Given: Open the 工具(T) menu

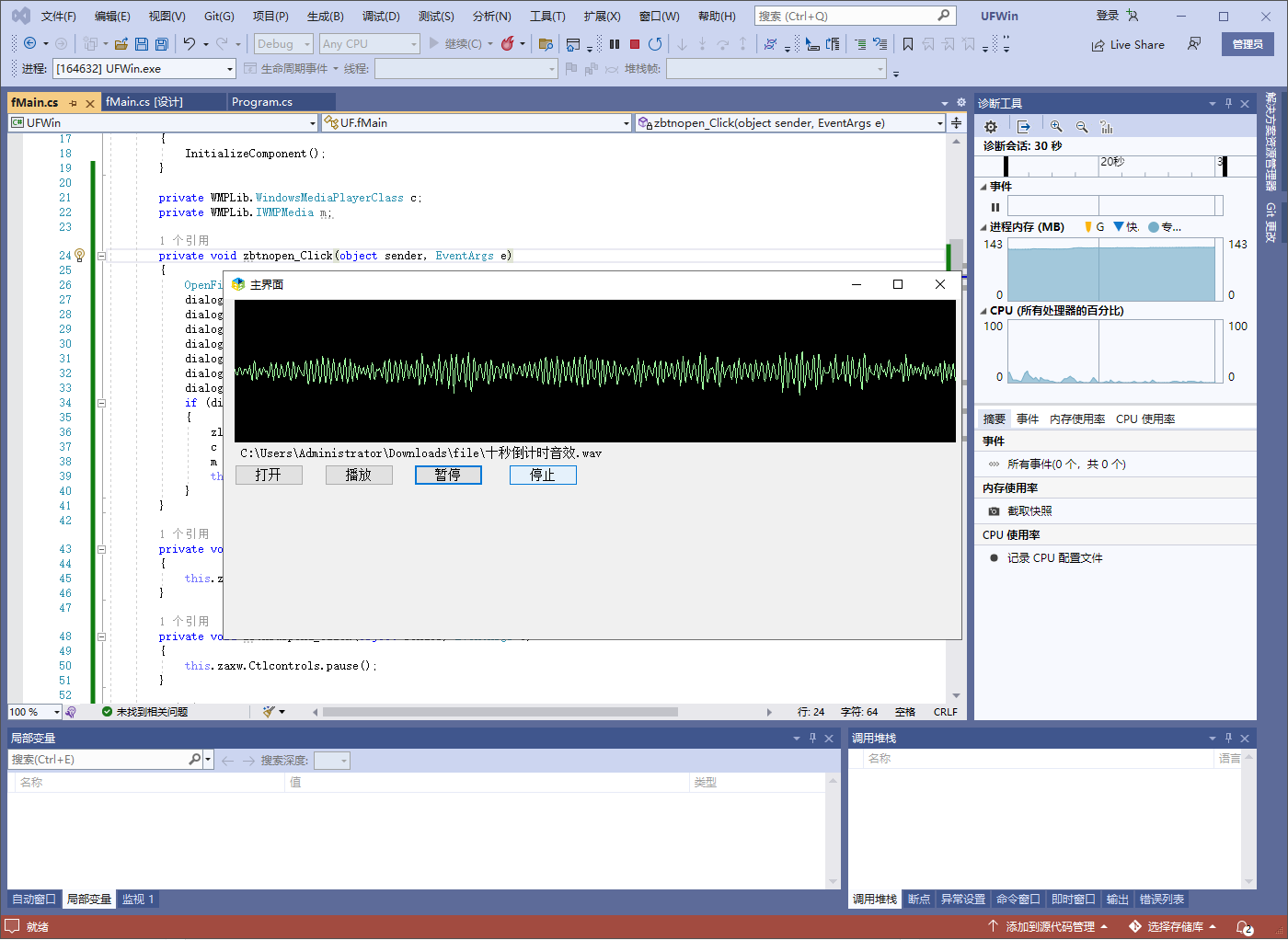Looking at the screenshot, I should click(x=547, y=17).
